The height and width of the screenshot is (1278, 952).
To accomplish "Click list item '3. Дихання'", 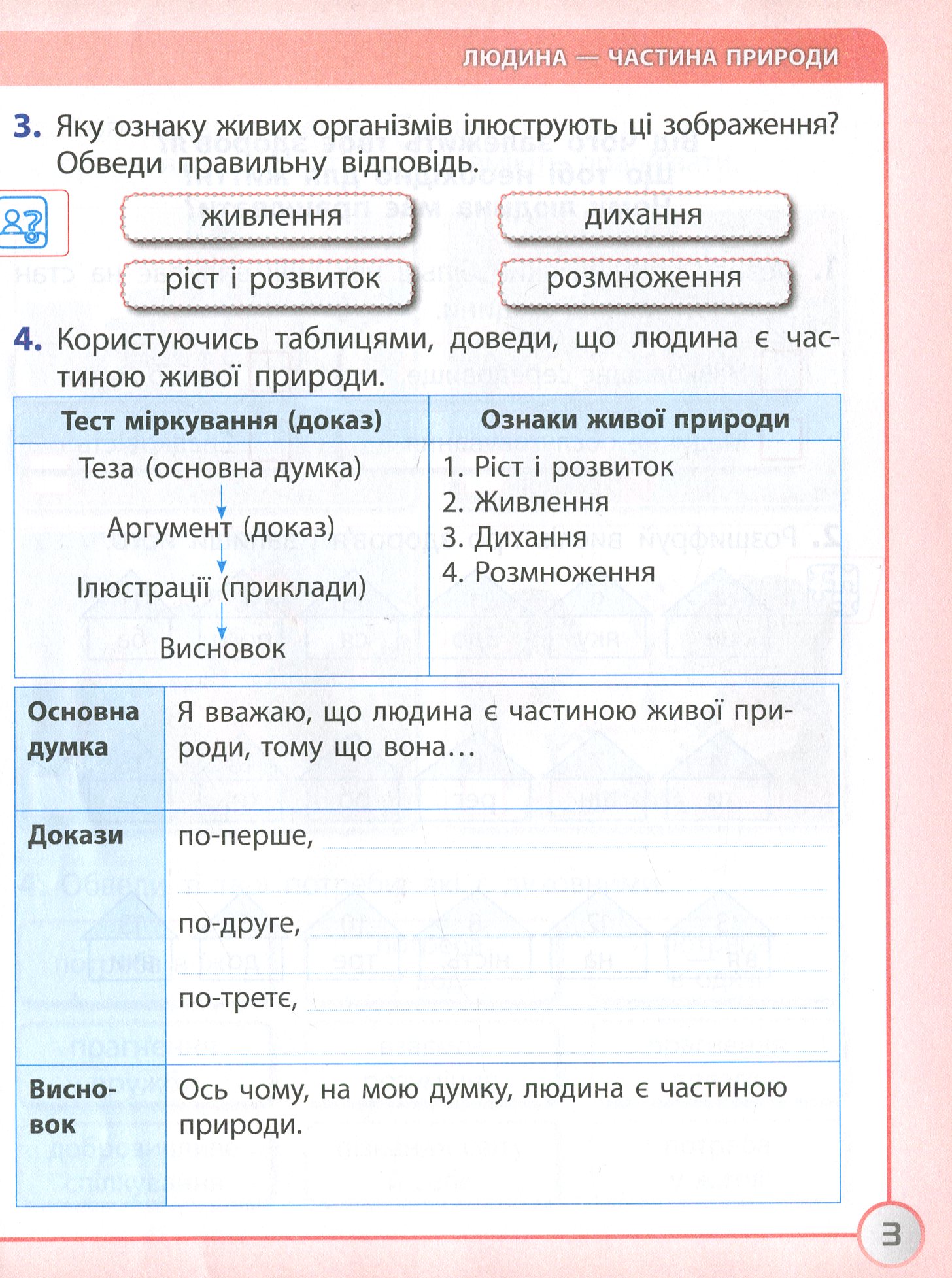I will (515, 537).
